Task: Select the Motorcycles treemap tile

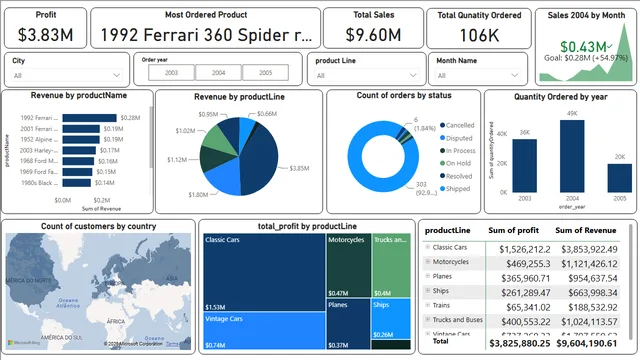Action: (x=349, y=265)
